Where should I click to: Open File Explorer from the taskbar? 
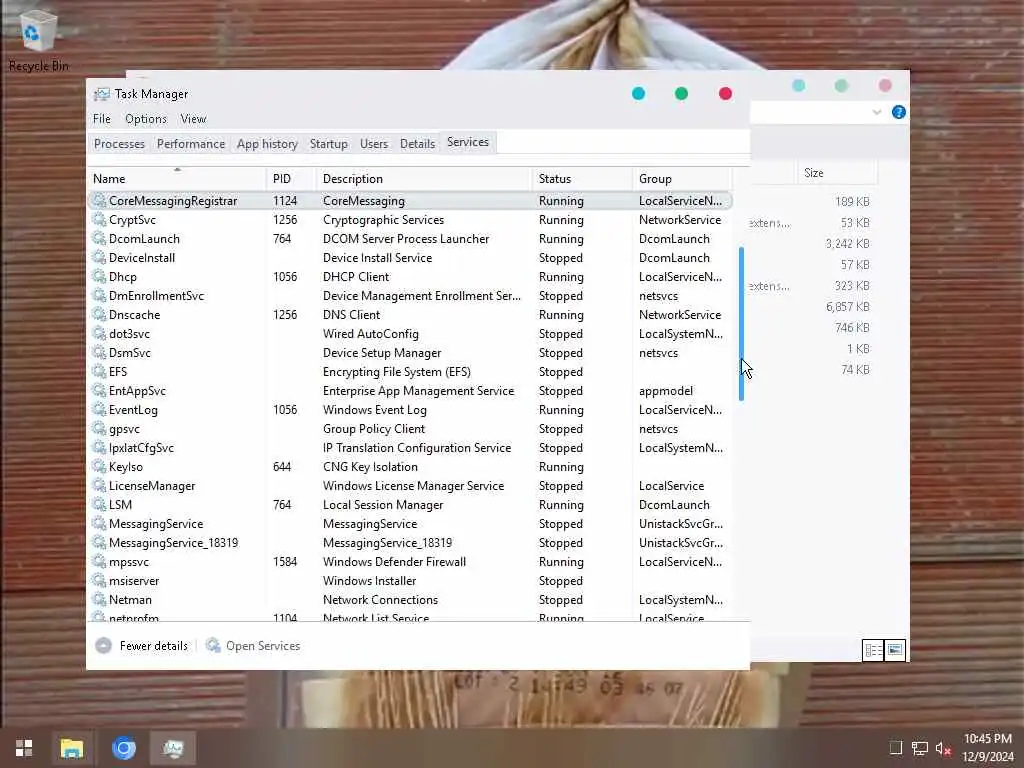pyautogui.click(x=72, y=748)
